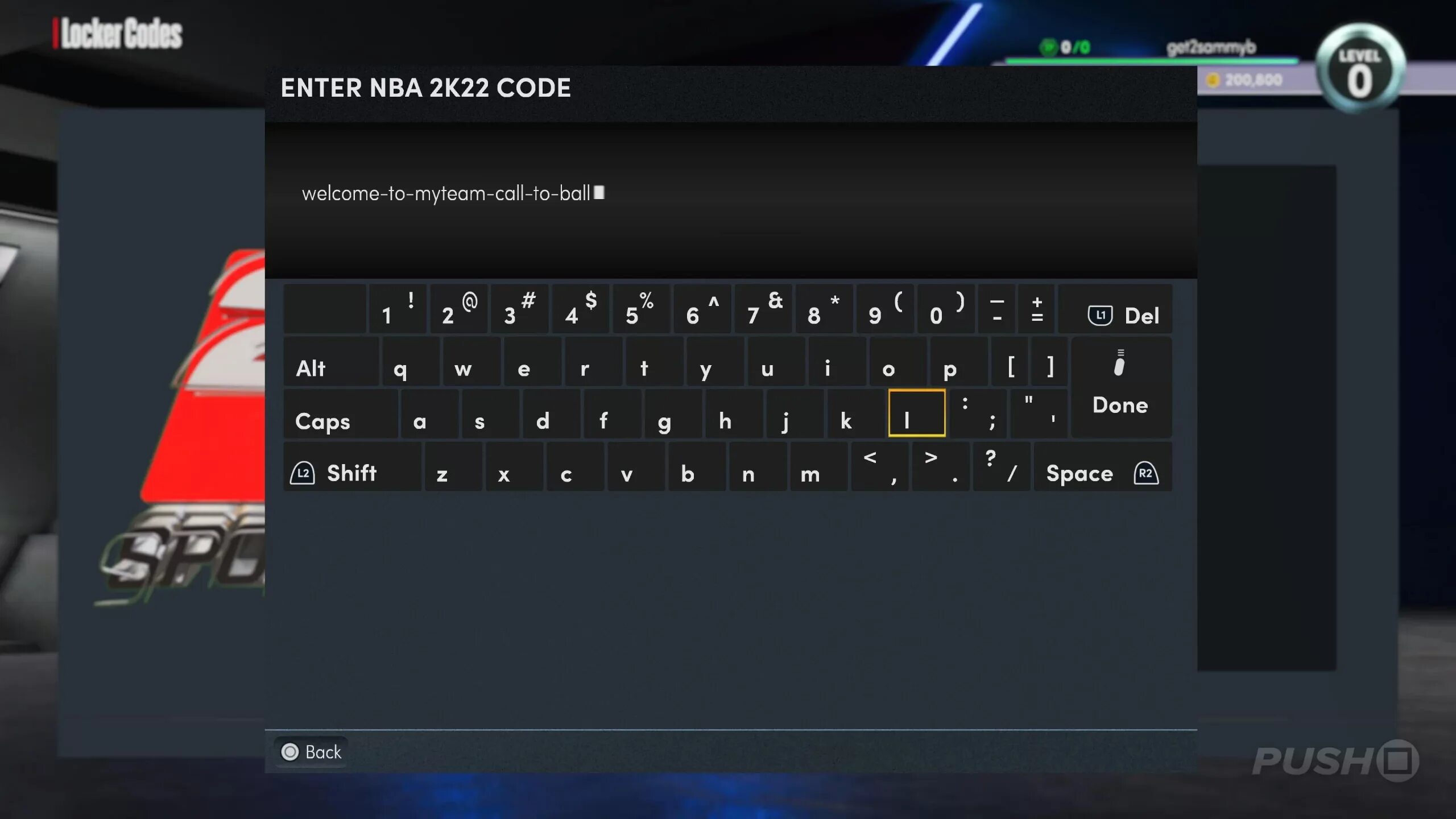The width and height of the screenshot is (1456, 819).
Task: Select the x key
Action: pos(514,466)
